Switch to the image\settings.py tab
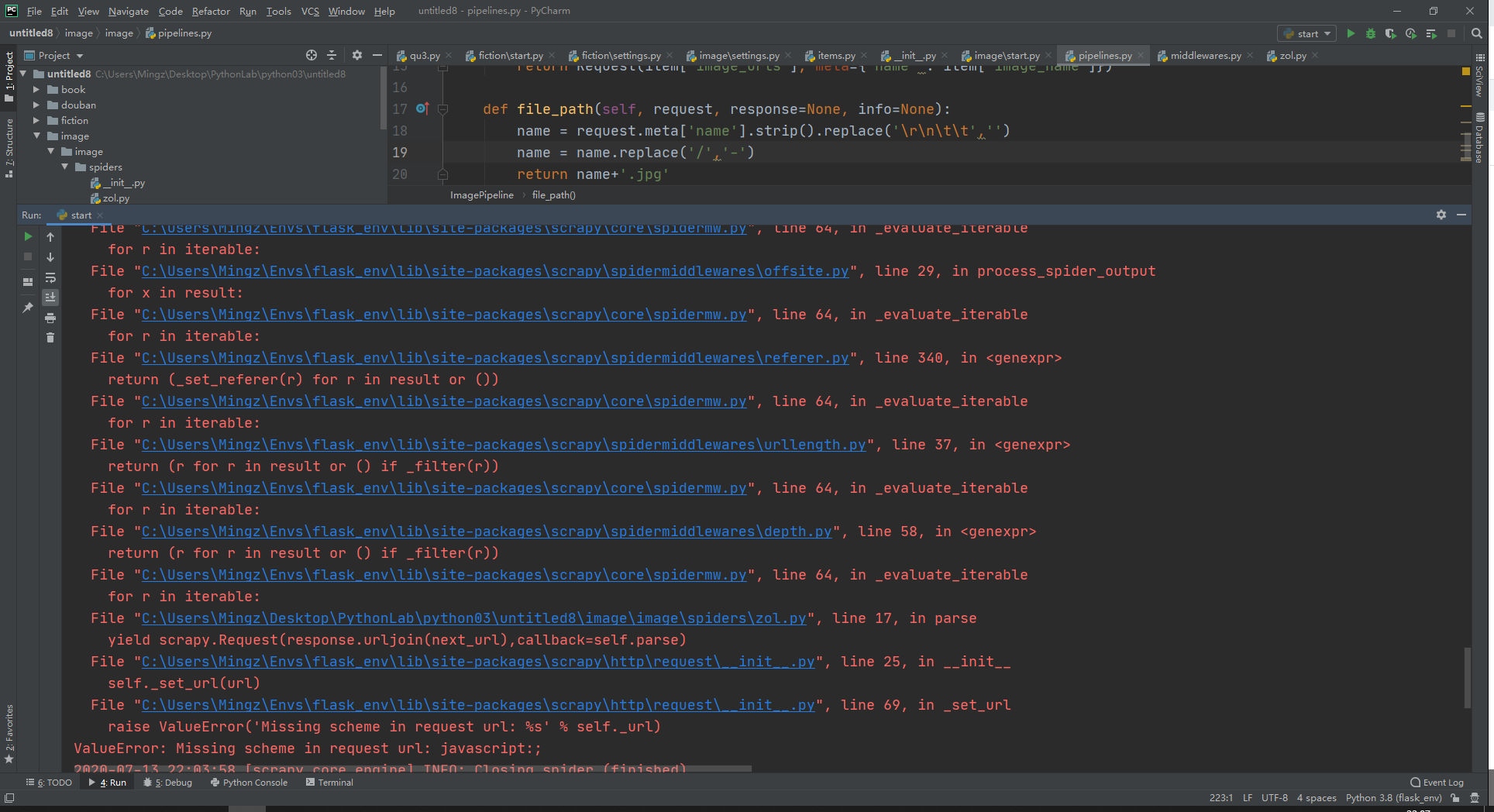Viewport: 1494px width, 812px height. coord(739,56)
